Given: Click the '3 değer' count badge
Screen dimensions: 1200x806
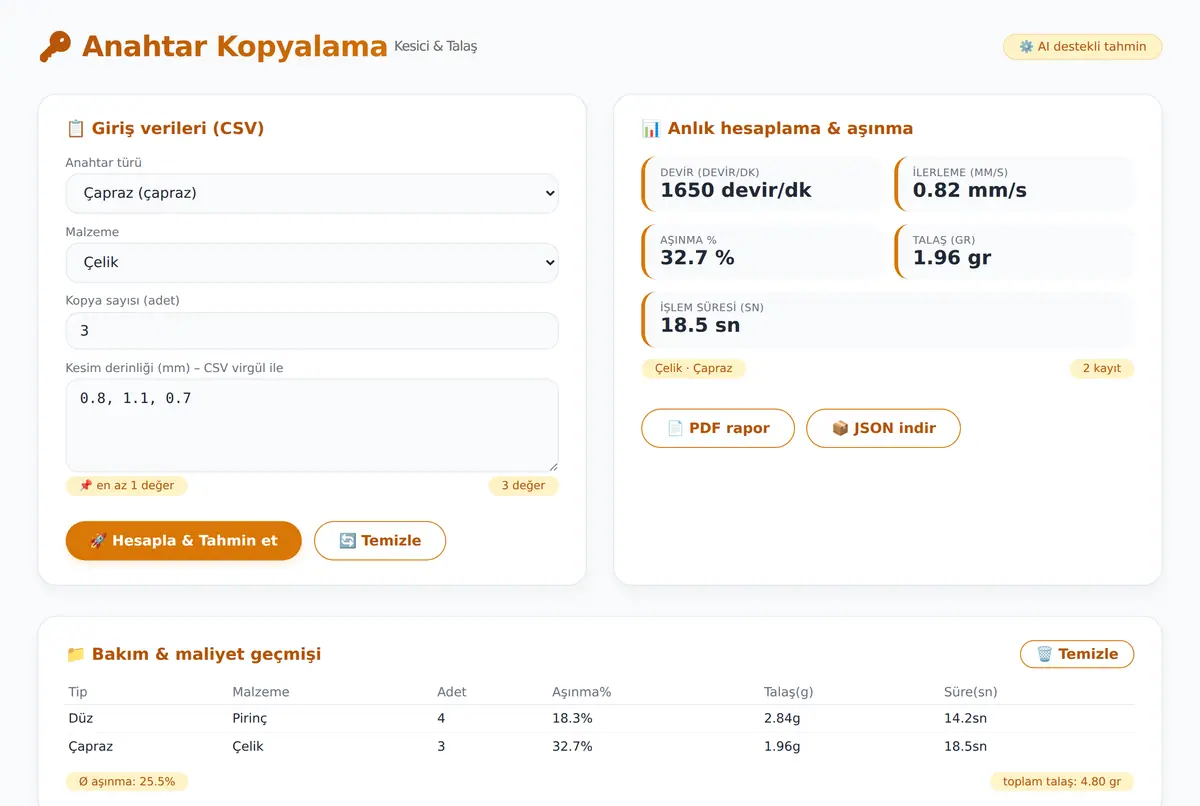Looking at the screenshot, I should 523,486.
